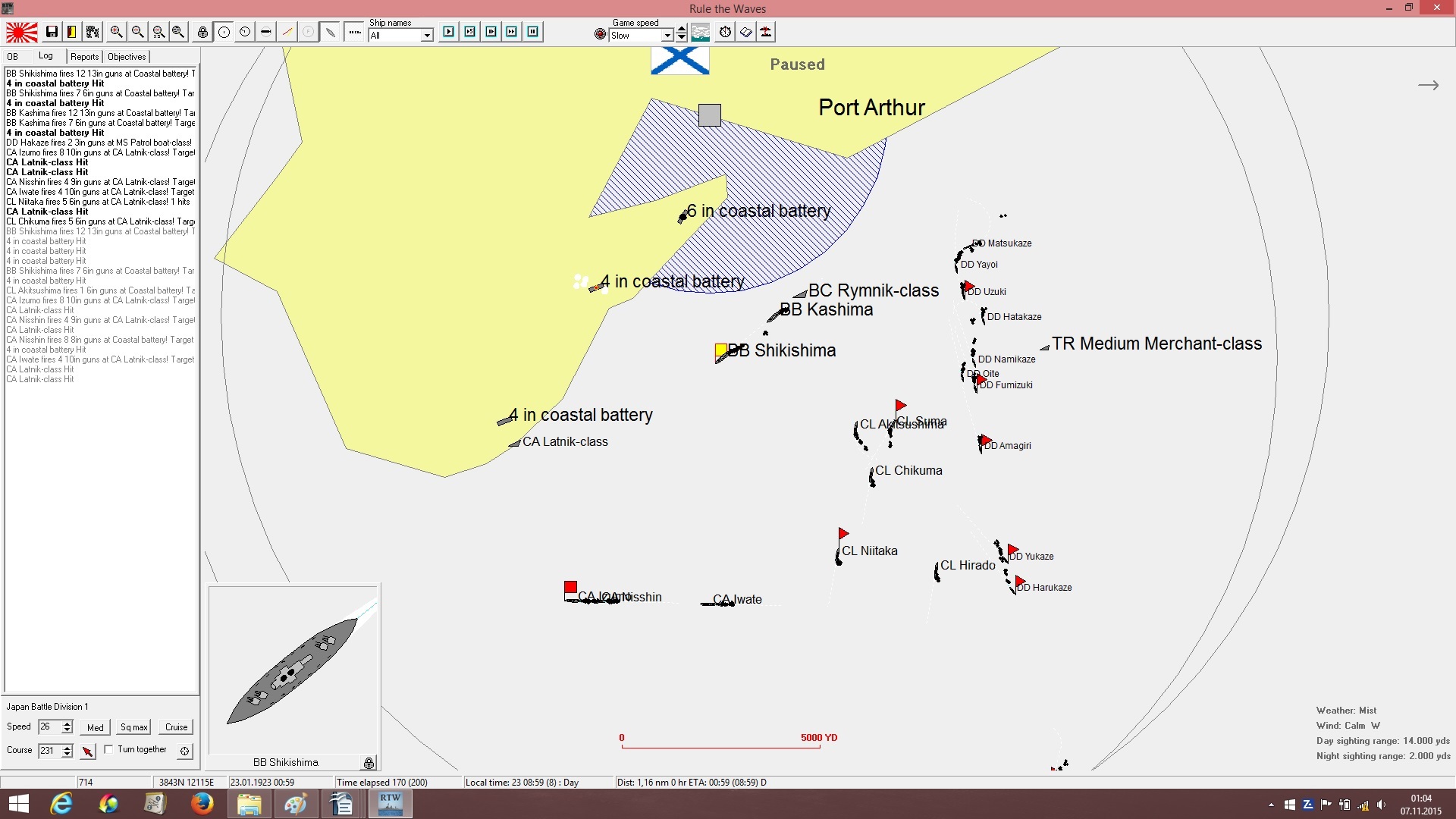Save the game with floppy disk icon
The image size is (1456, 819).
tap(52, 32)
